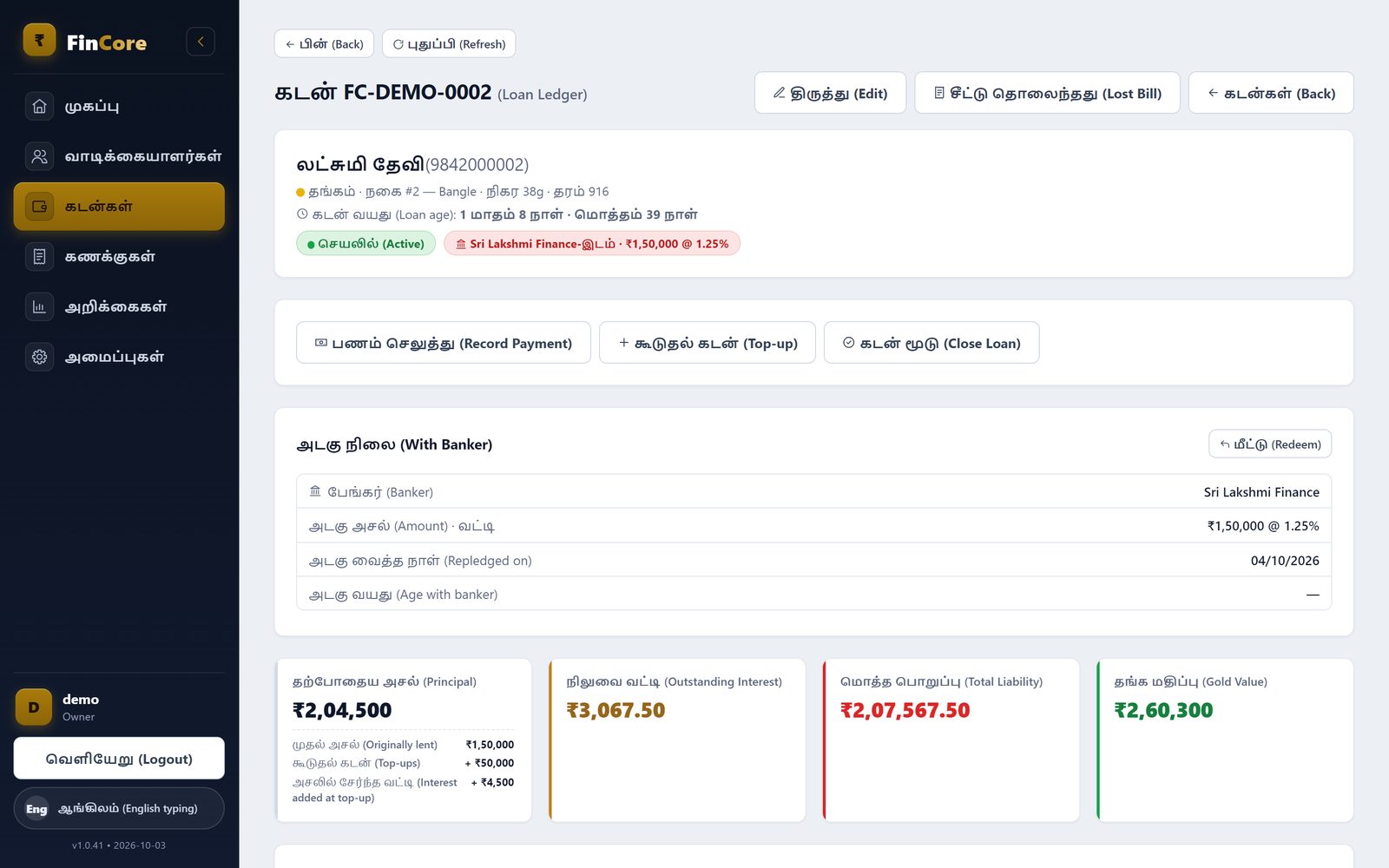Go to முகப்பு menu item
This screenshot has height=868, width=1389.
119,106
